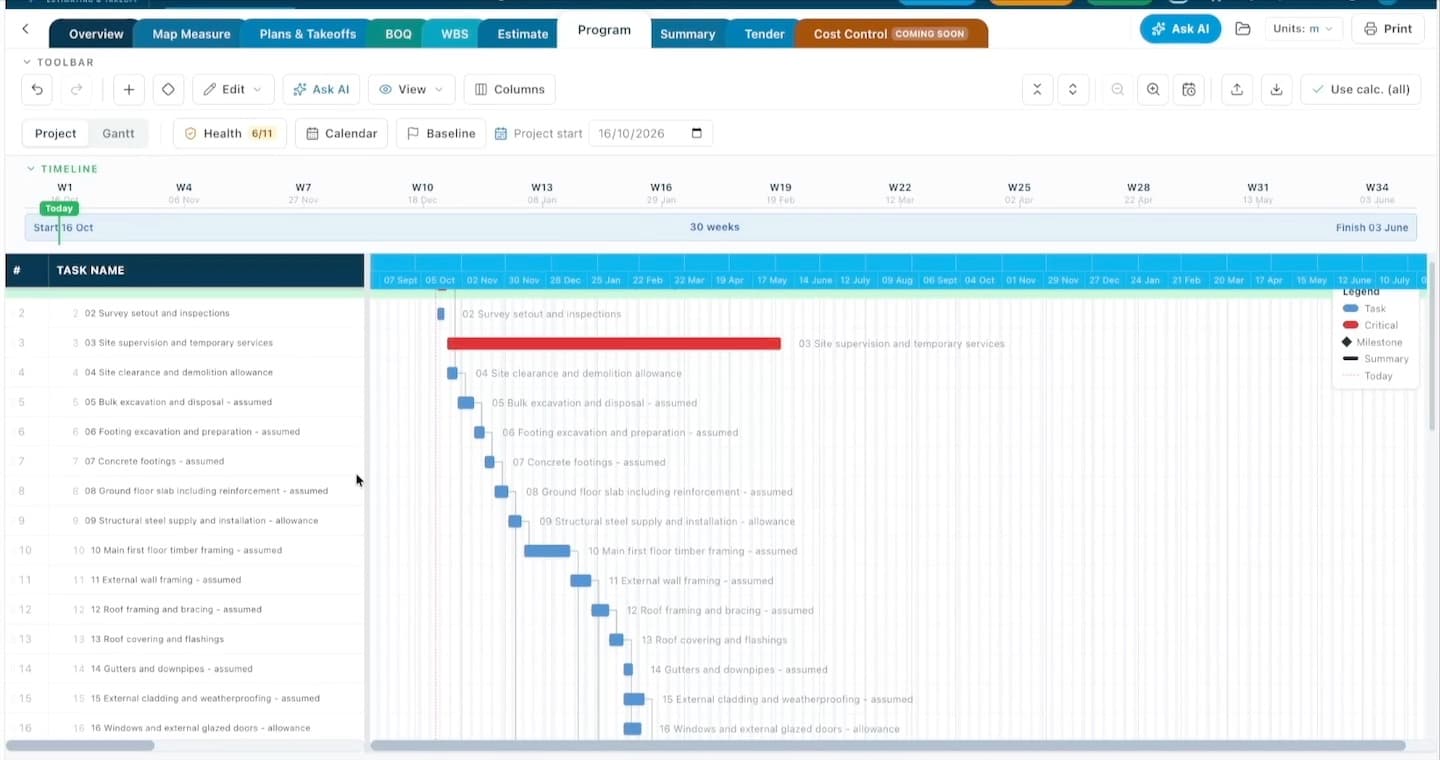
Task: Go to the Estimate tab
Action: tap(522, 34)
